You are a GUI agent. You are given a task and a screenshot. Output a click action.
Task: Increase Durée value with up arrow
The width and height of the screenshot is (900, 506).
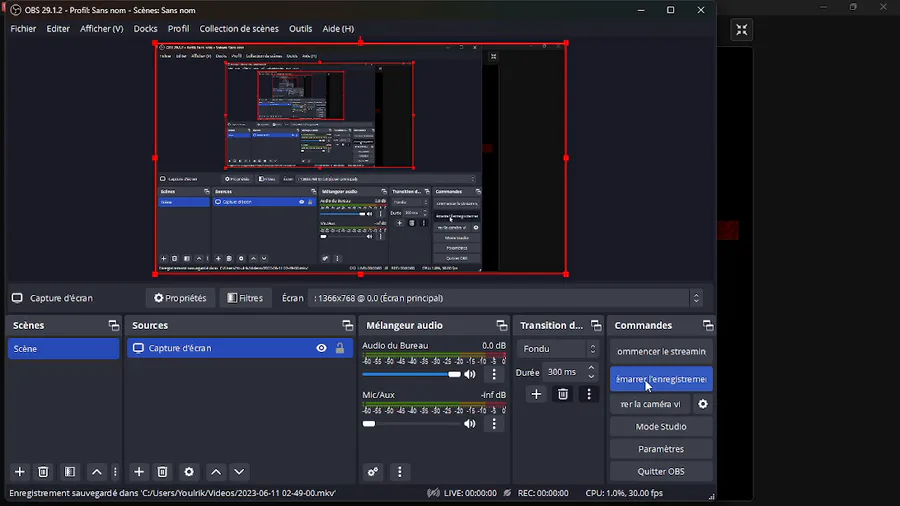click(x=591, y=368)
